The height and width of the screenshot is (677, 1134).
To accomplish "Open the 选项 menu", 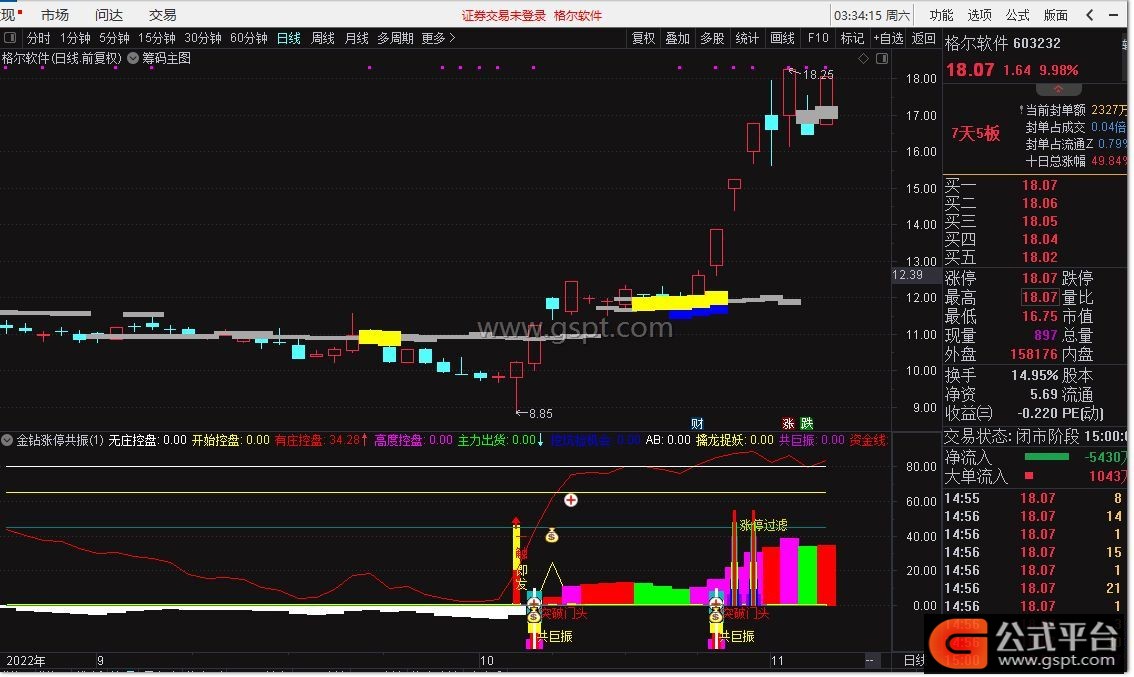I will tap(979, 14).
